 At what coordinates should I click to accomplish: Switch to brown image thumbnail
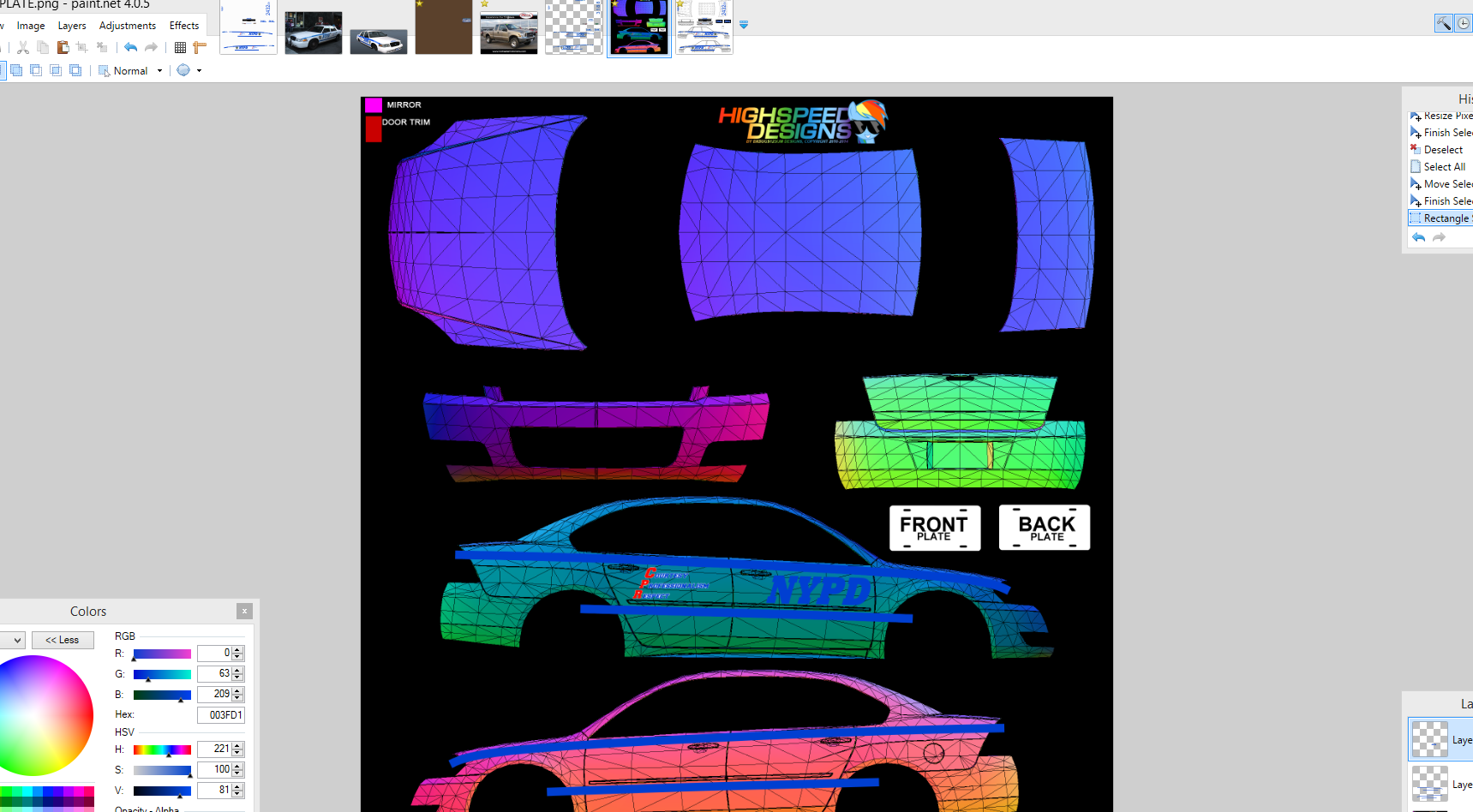point(444,27)
